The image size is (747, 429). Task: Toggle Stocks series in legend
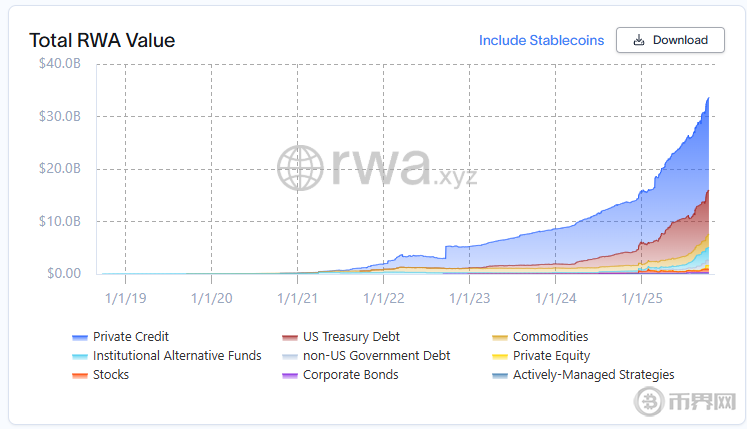click(110, 375)
